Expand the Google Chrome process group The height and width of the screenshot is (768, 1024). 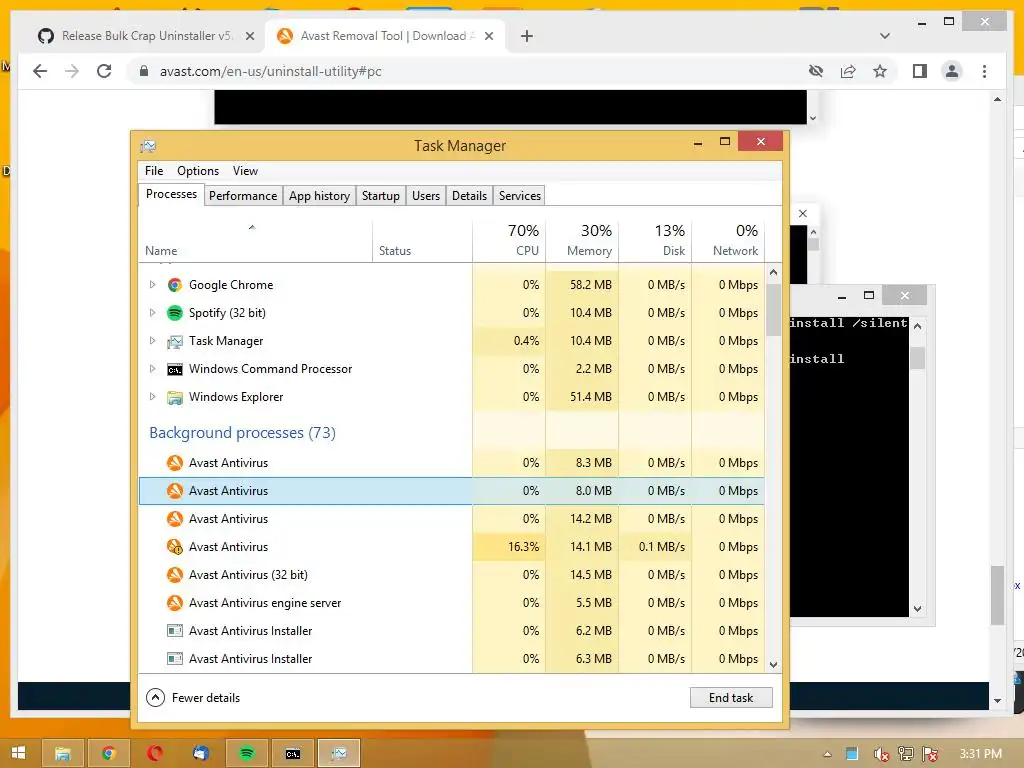152,285
